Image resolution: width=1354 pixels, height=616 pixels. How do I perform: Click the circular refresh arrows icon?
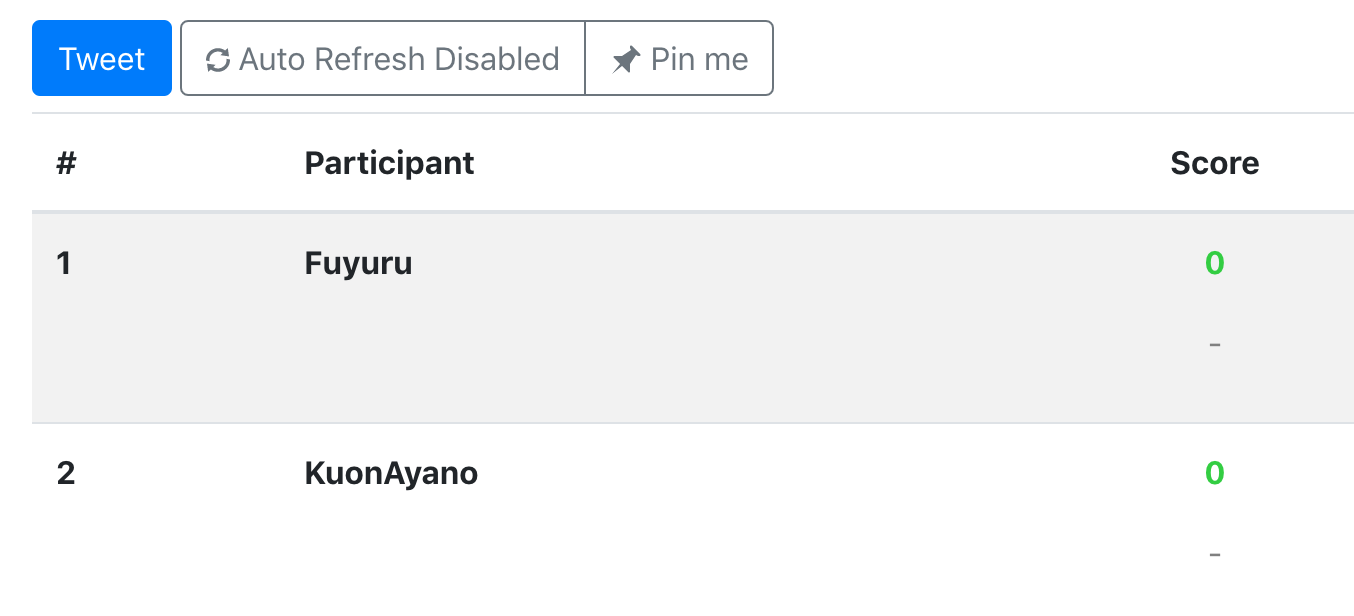click(x=218, y=60)
